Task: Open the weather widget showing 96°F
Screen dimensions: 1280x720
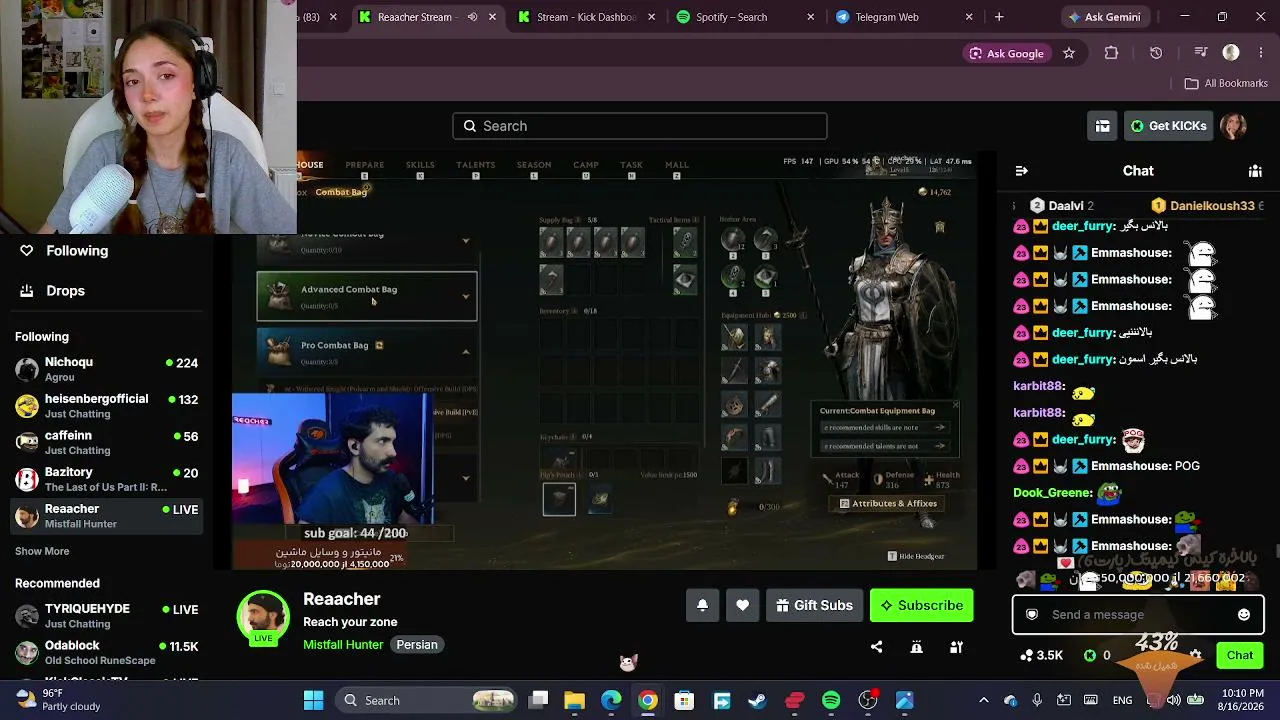Action: 58,700
